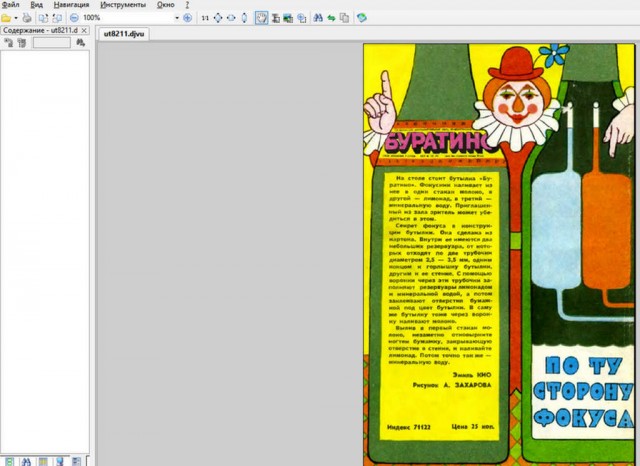
Task: Click the teal book icon at toolbar end
Action: (x=361, y=18)
